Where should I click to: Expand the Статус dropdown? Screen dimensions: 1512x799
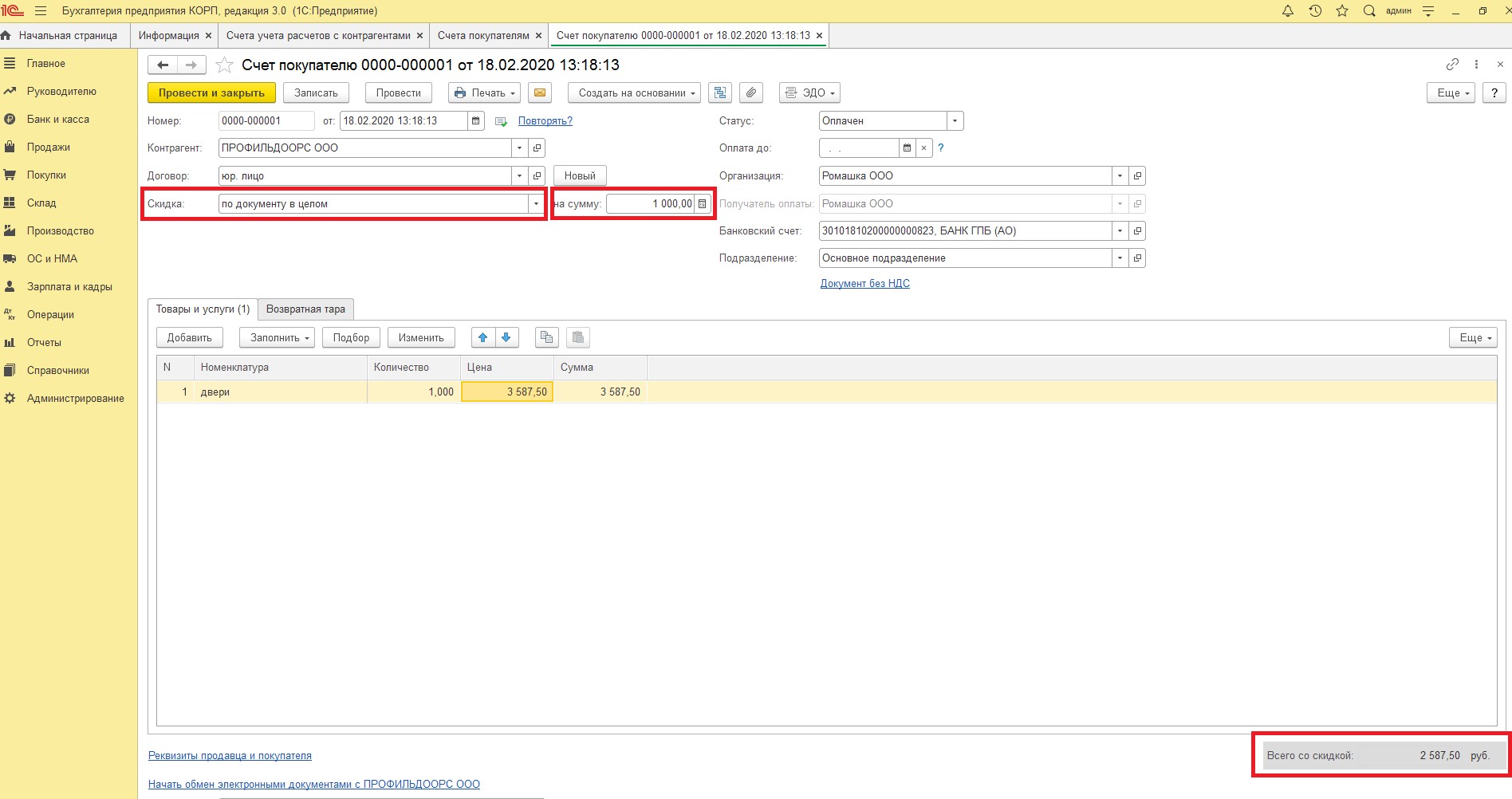[955, 121]
